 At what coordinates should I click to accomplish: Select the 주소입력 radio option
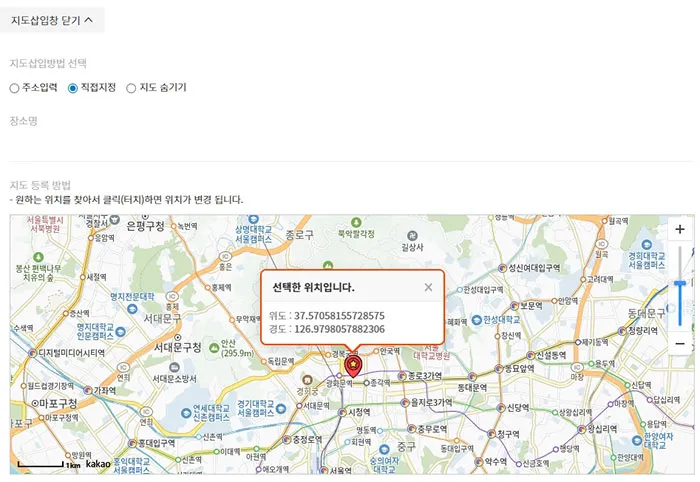(x=14, y=88)
